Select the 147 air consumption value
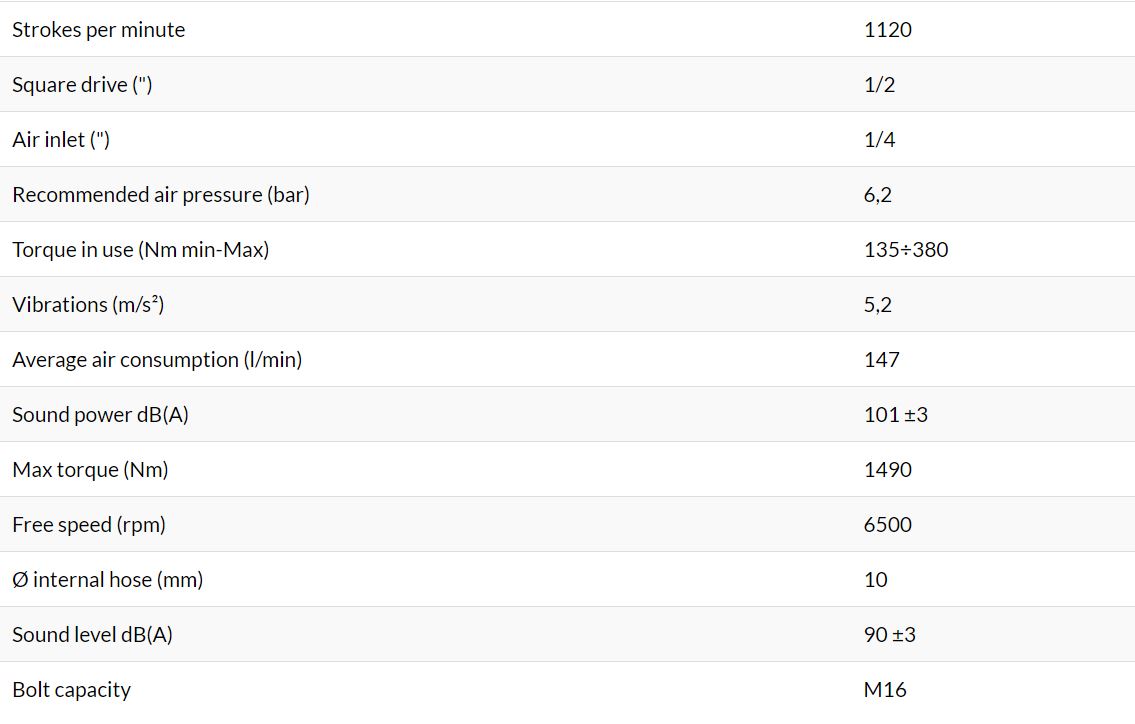This screenshot has height=724, width=1135. pyautogui.click(x=881, y=360)
